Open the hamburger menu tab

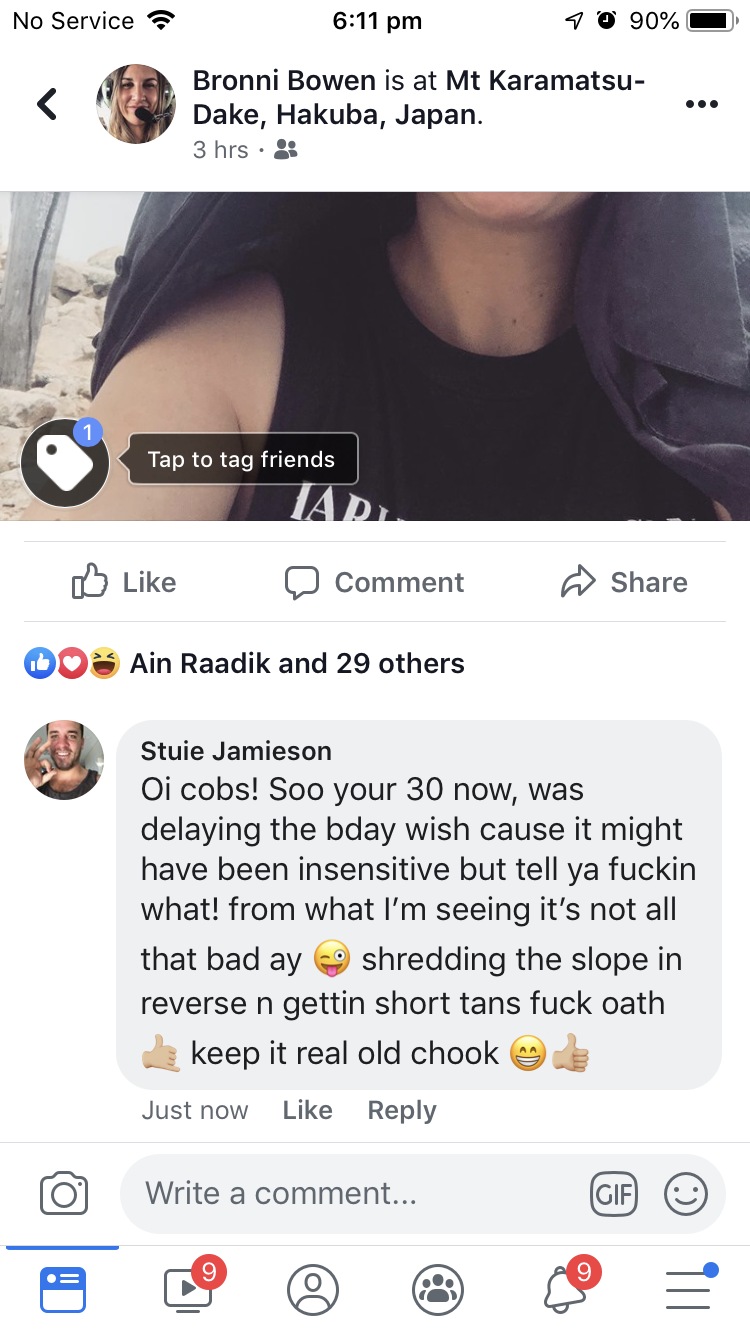pyautogui.click(x=689, y=1288)
